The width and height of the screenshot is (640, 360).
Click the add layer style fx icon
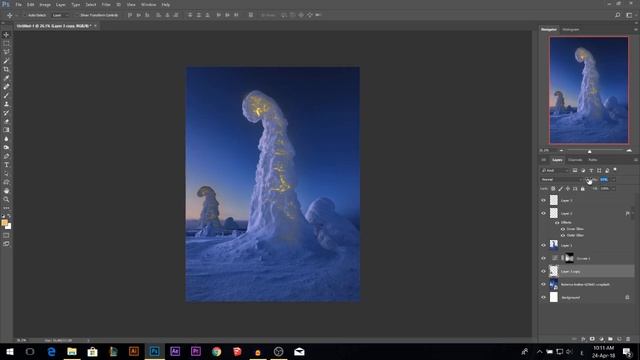pos(583,339)
